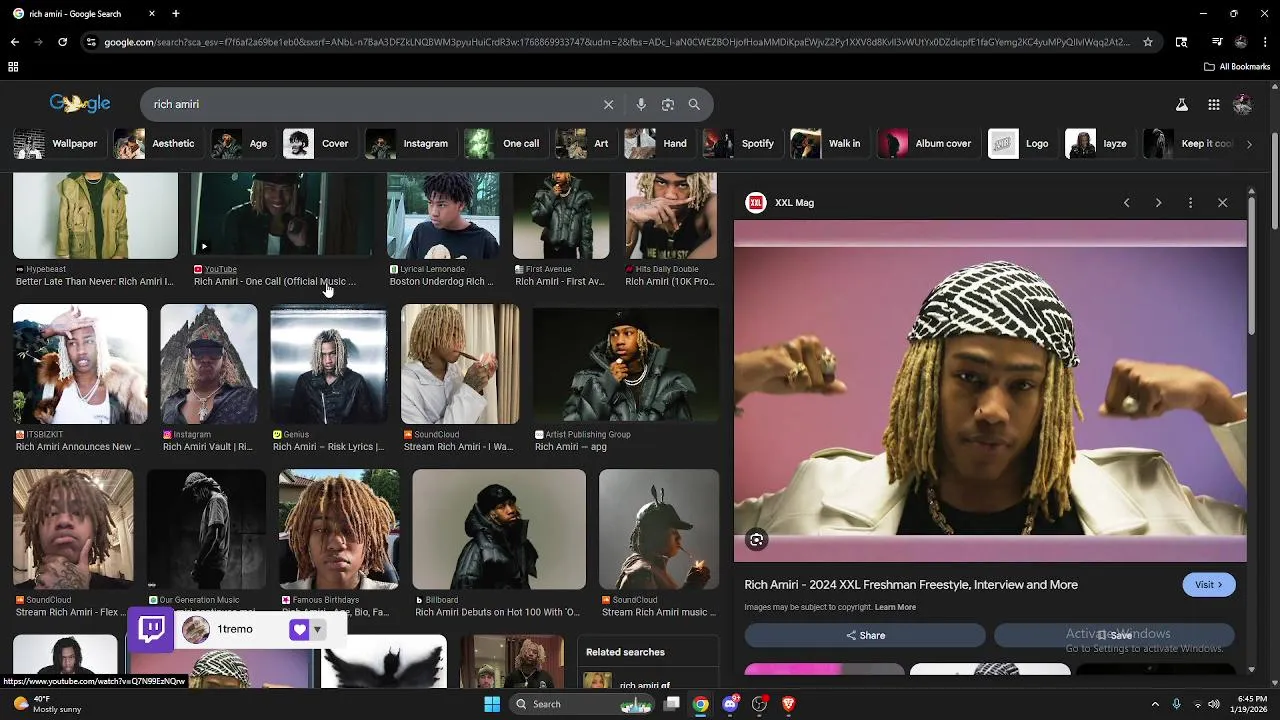Open Google Lens image search

tap(668, 104)
